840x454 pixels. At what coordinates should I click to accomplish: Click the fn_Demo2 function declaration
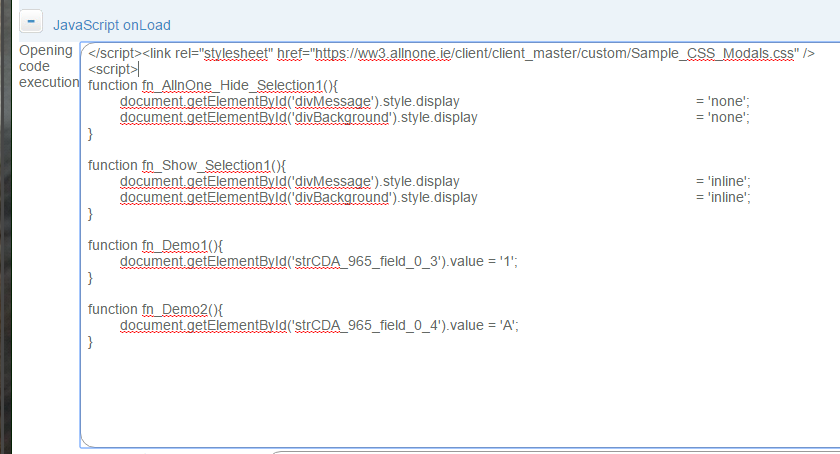155,309
